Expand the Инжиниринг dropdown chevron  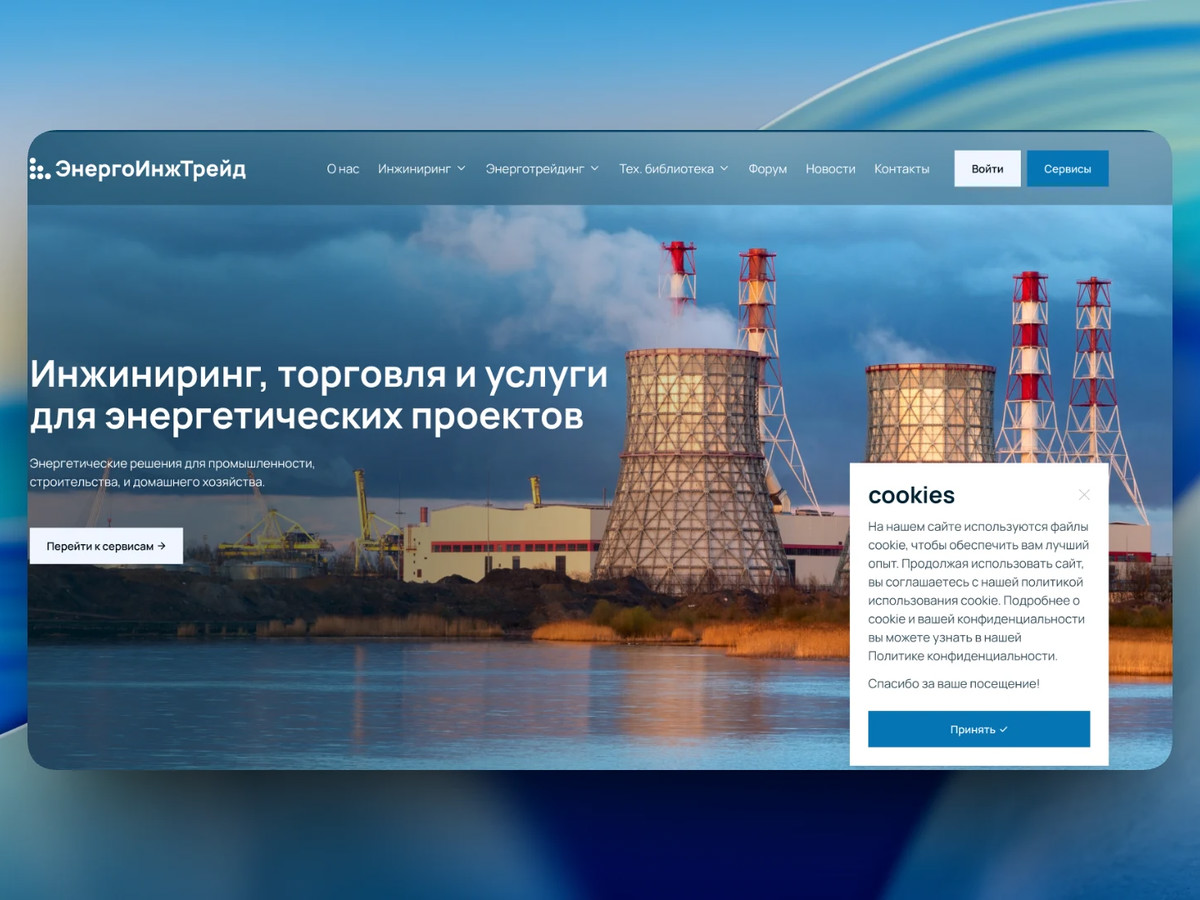[x=461, y=169]
